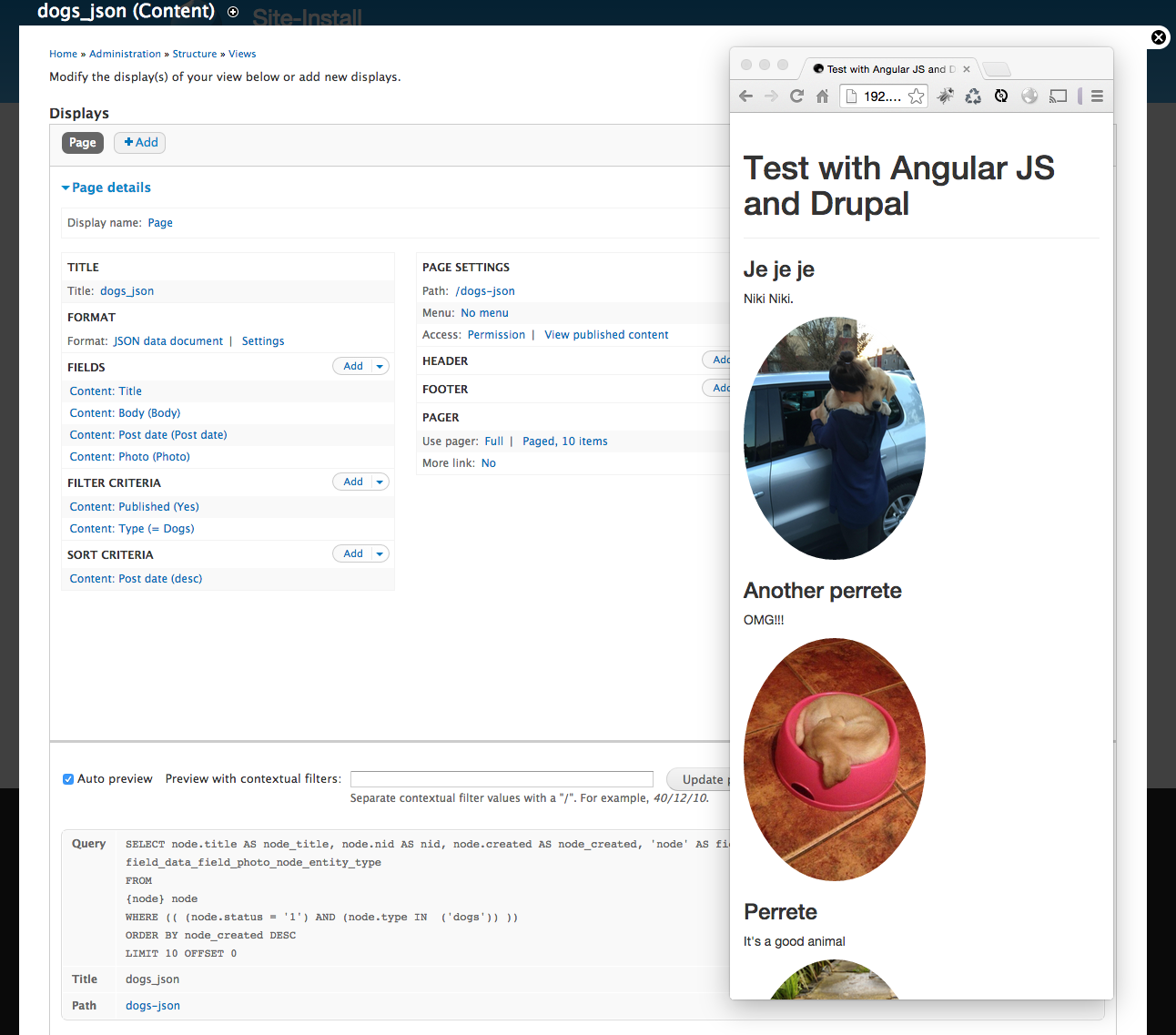Add a footer with the Footer Add button
1176x1035 pixels.
(716, 388)
